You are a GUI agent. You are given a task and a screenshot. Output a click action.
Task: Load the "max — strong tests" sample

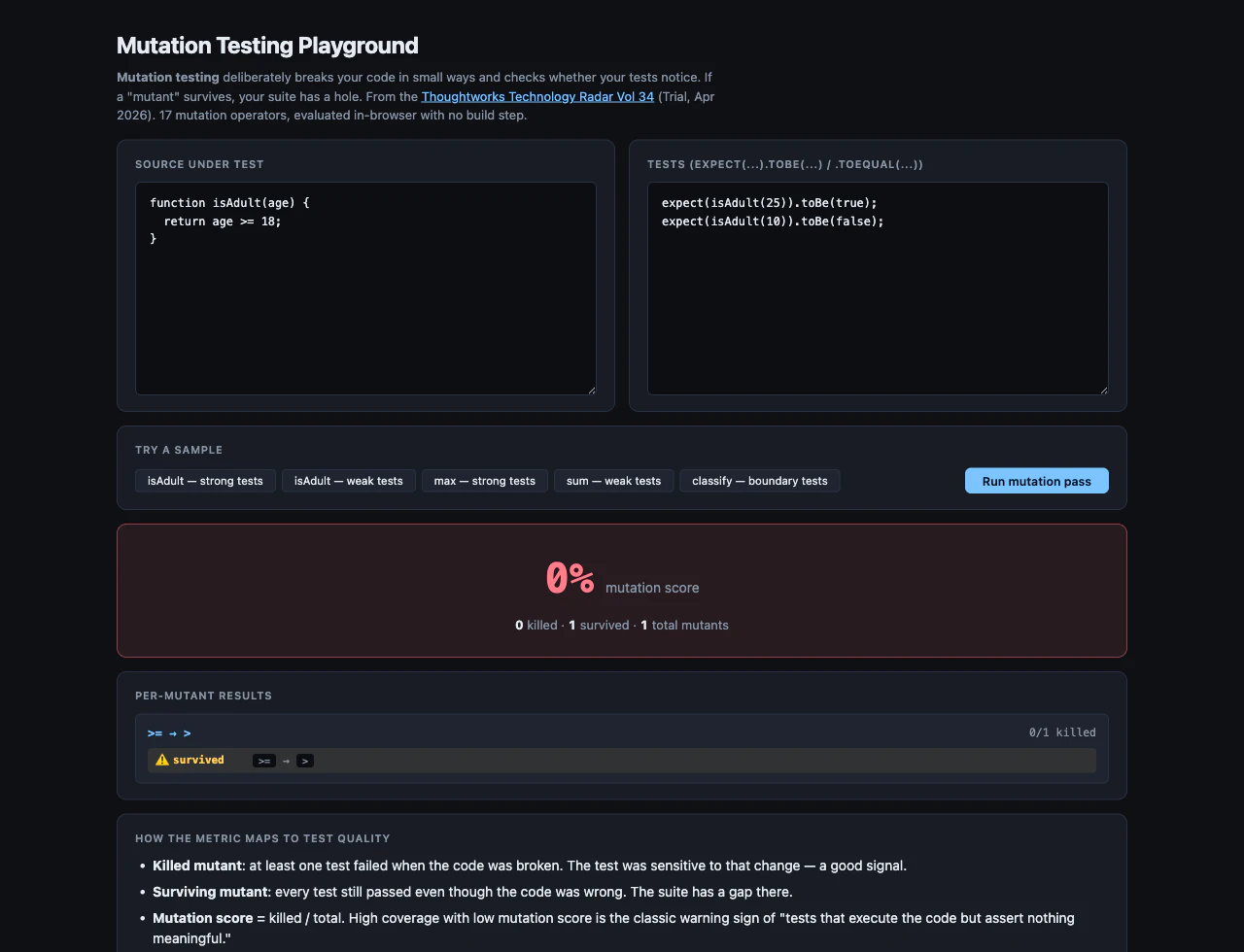click(485, 481)
